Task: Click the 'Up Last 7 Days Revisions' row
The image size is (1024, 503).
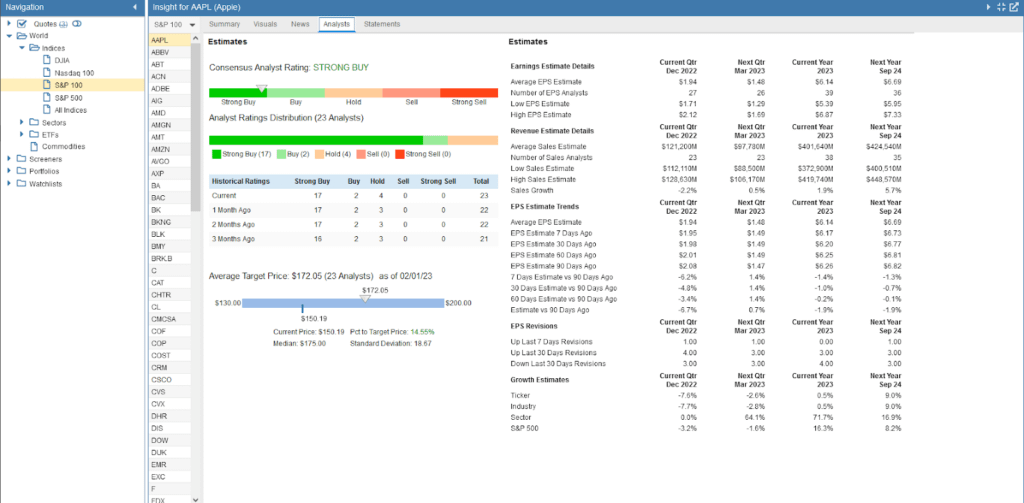Action: (x=706, y=342)
